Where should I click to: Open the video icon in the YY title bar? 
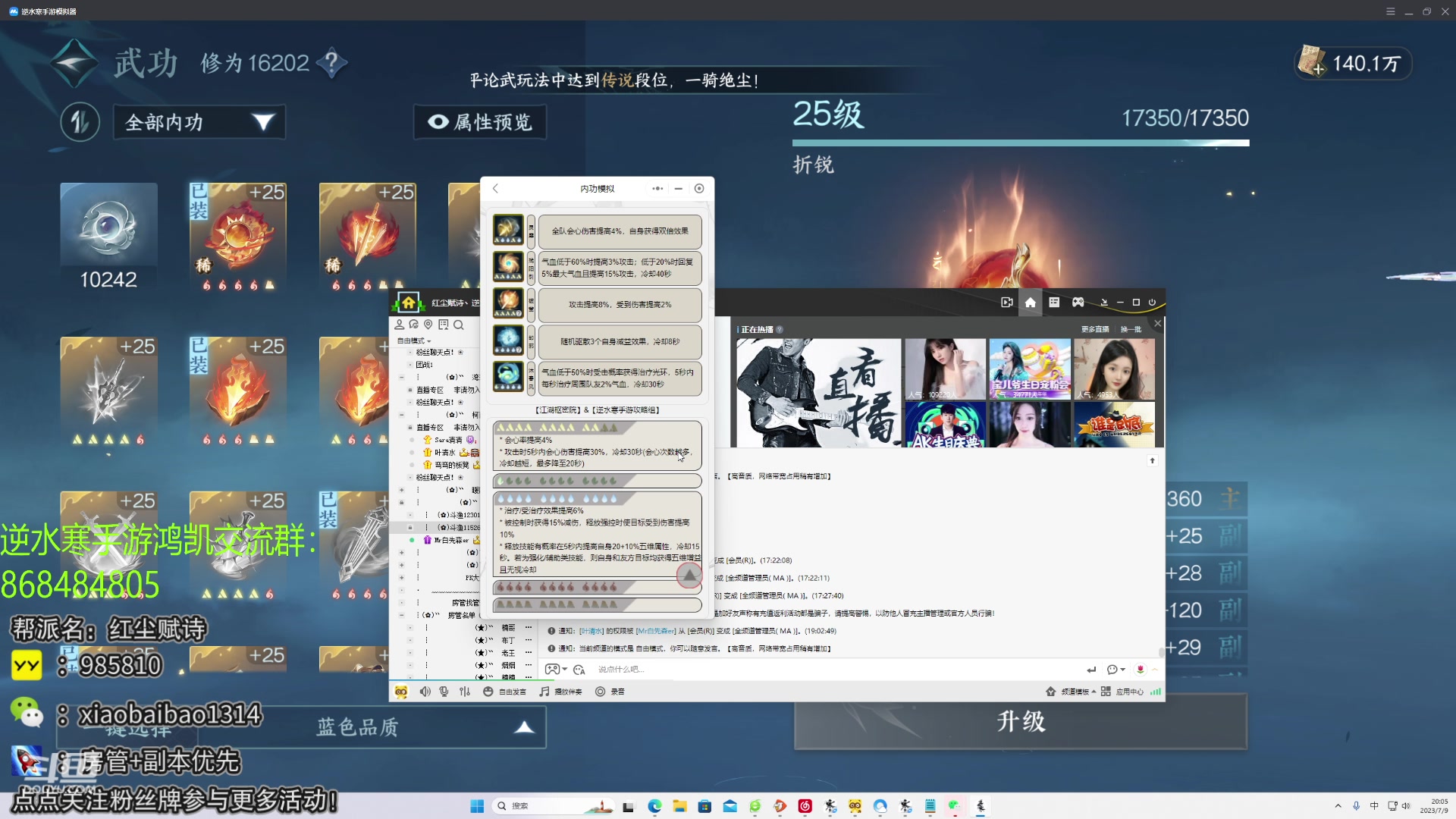click(x=1006, y=303)
